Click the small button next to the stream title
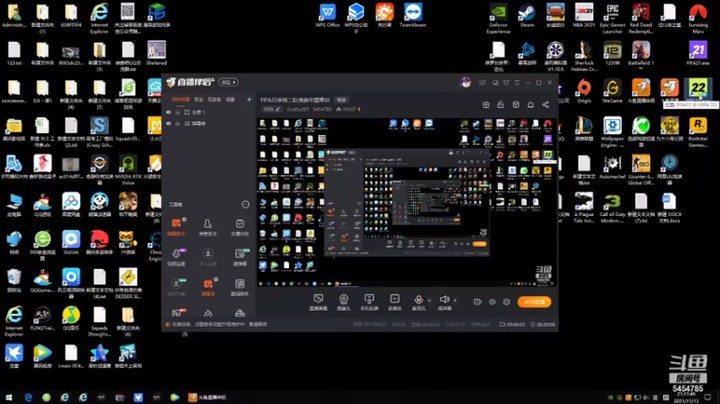 [341, 100]
